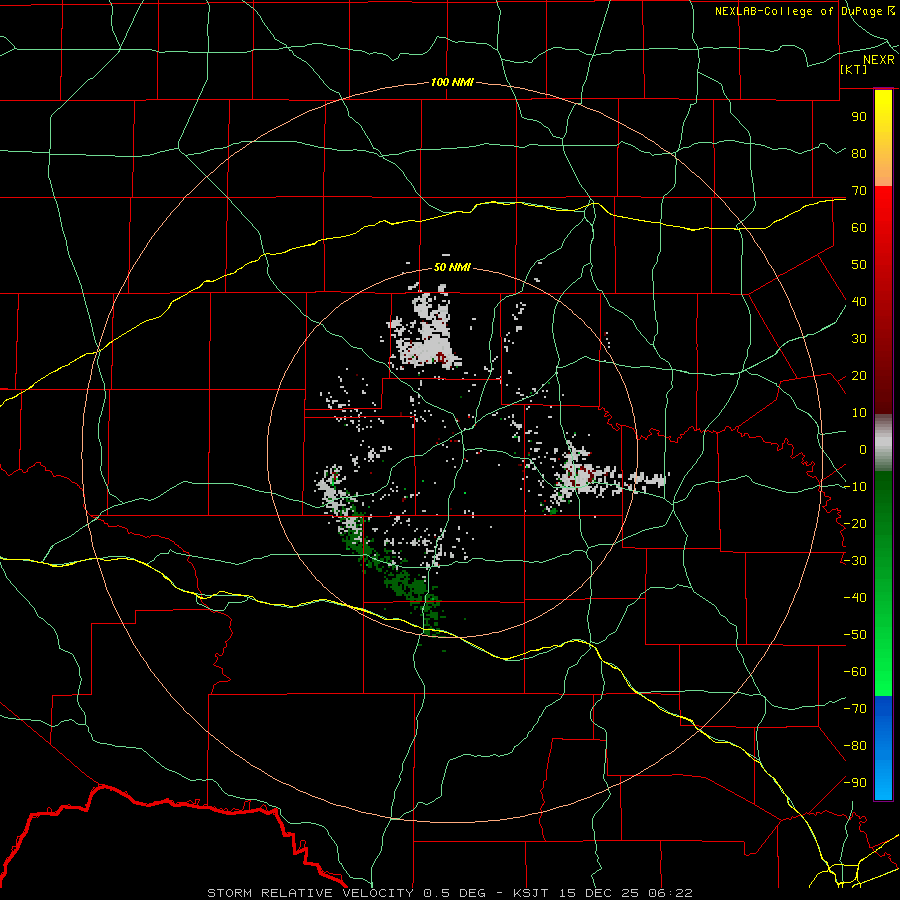Pick the bright red segment of color bar
Viewport: 900px width, 900px height.
coord(883,210)
